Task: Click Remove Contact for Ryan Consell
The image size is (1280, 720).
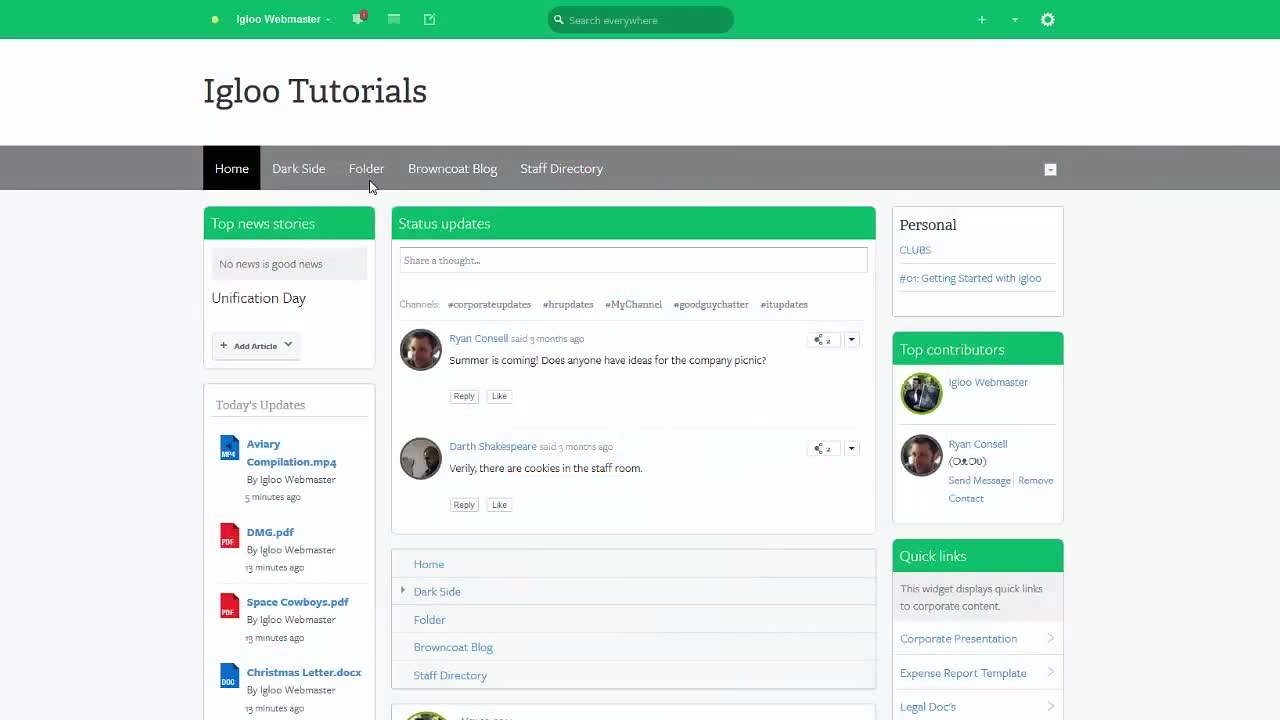Action: pos(1001,489)
